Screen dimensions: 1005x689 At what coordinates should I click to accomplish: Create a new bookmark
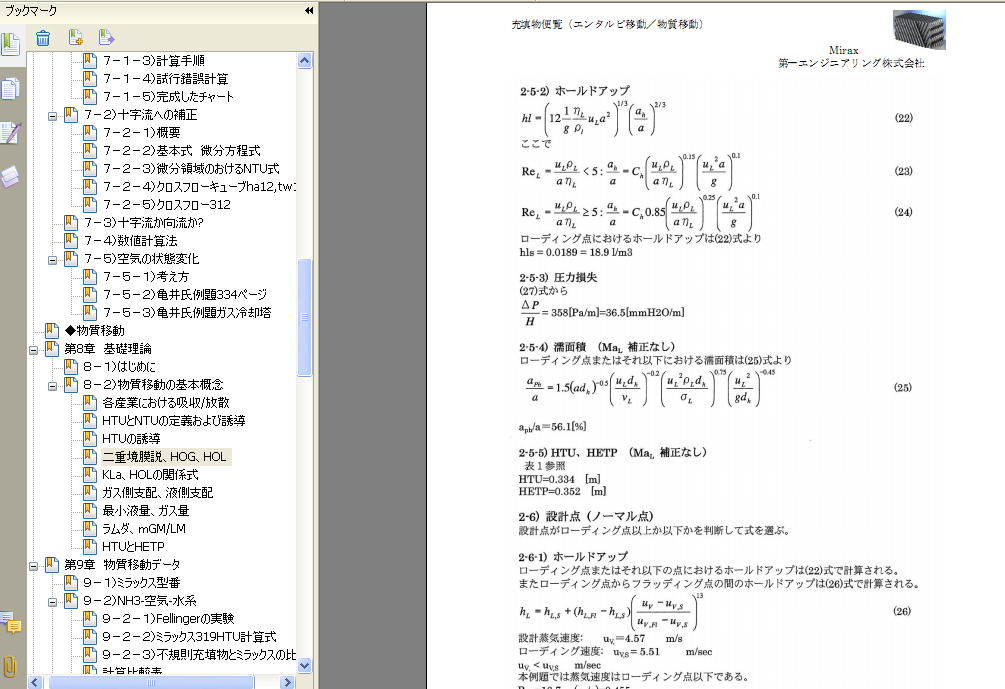coord(76,38)
